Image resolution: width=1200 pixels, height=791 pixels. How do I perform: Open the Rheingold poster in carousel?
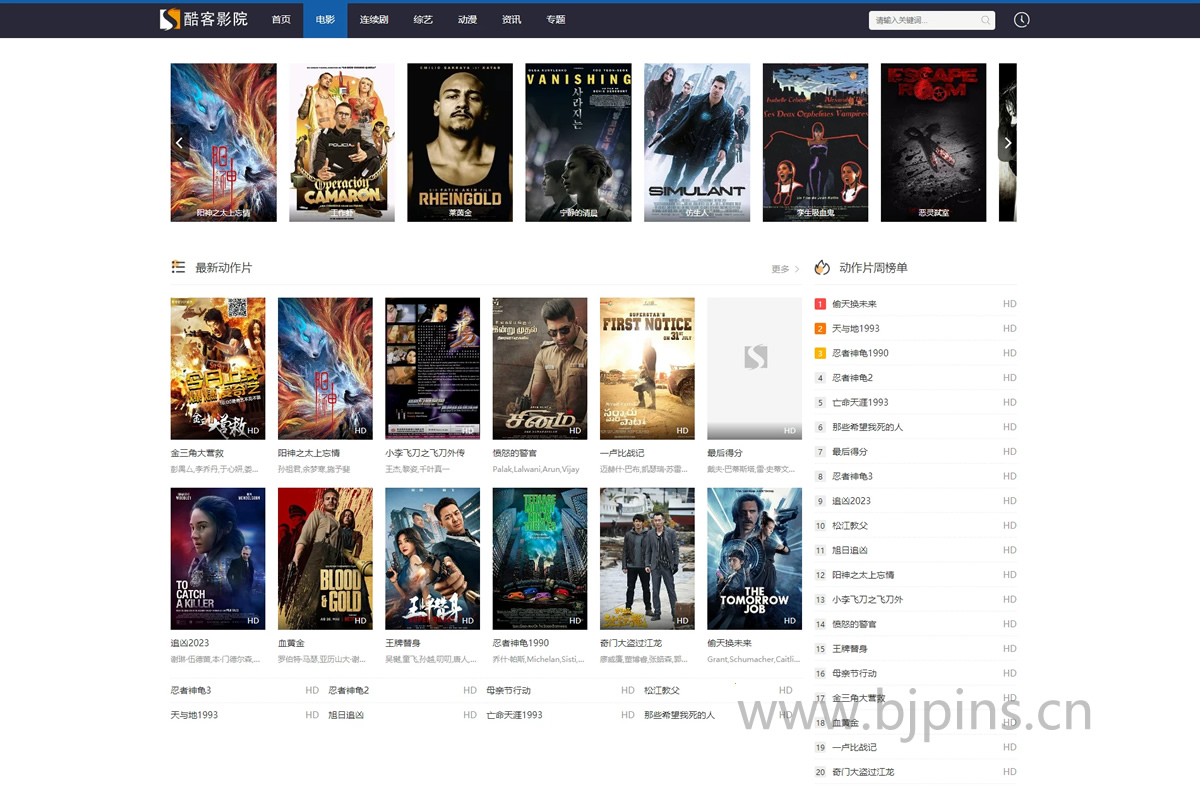pos(460,142)
